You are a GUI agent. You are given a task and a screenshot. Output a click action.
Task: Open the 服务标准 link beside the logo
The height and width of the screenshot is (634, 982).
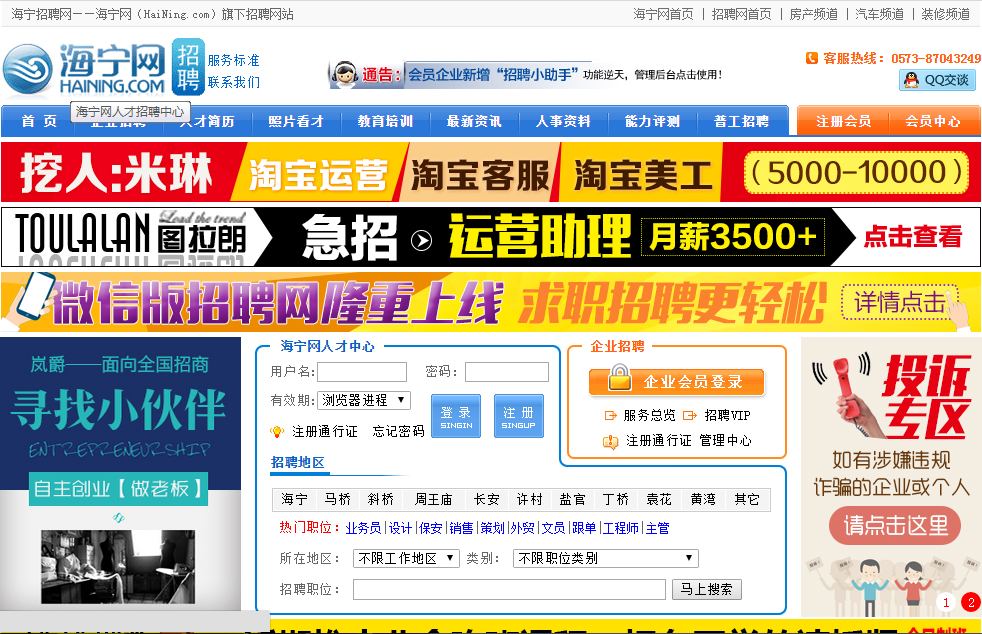(234, 60)
